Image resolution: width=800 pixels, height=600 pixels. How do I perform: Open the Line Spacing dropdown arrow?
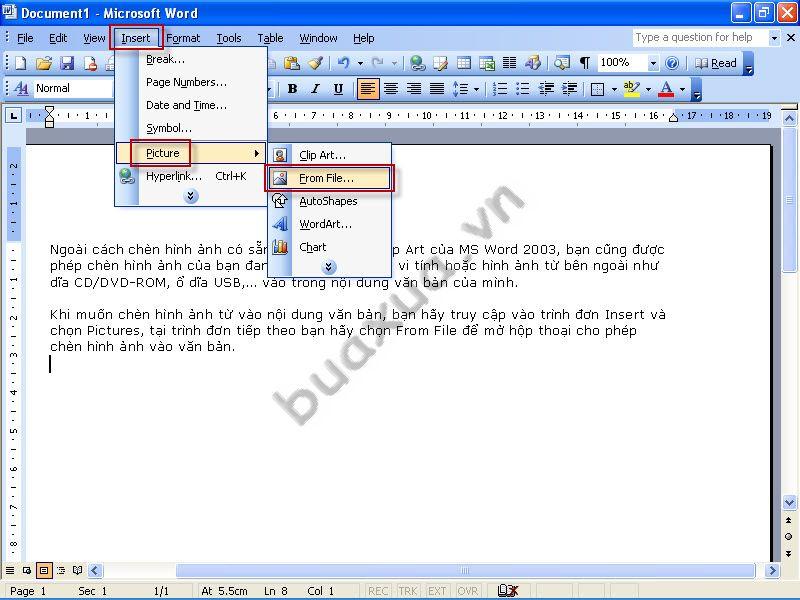477,89
